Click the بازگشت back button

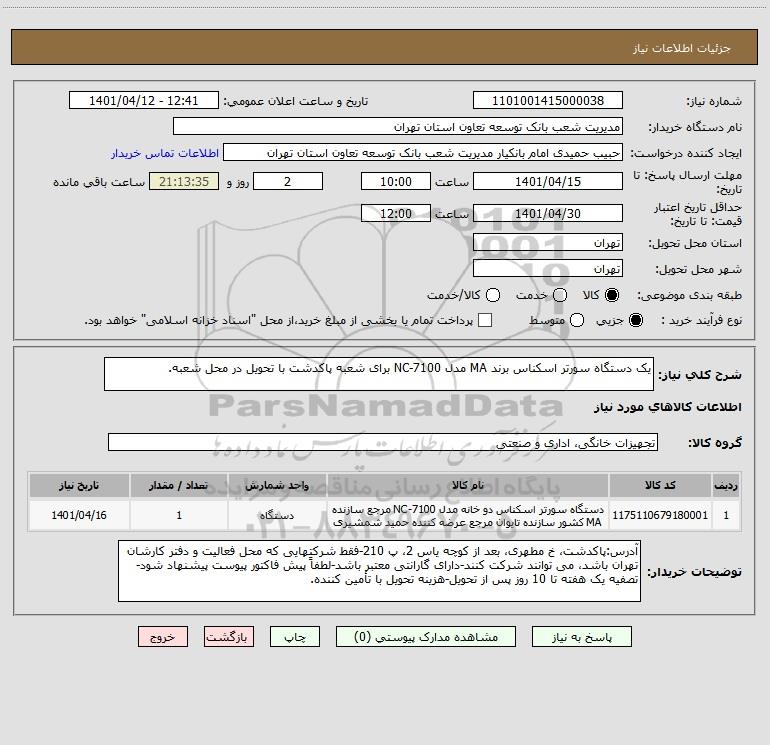tap(229, 637)
